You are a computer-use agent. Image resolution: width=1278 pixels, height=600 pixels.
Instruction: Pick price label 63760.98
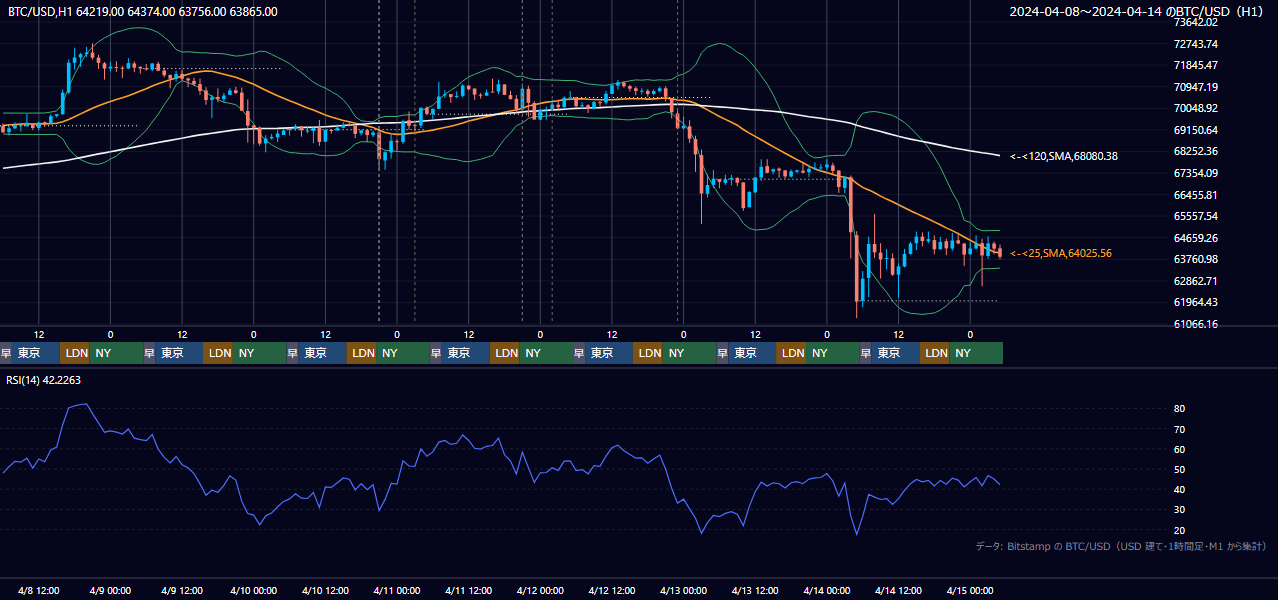[1195, 259]
